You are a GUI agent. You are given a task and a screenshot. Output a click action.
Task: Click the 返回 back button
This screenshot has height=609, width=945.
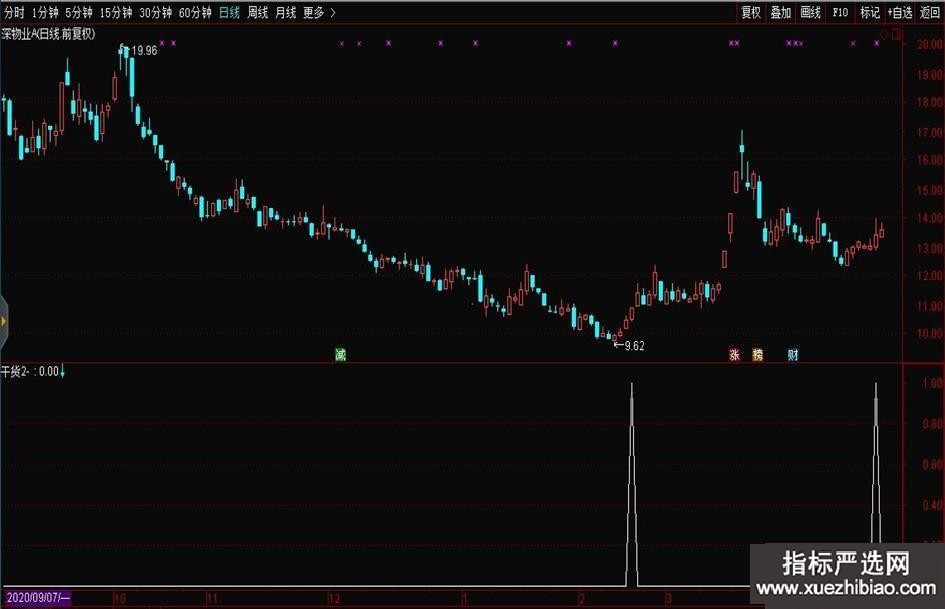[x=929, y=12]
